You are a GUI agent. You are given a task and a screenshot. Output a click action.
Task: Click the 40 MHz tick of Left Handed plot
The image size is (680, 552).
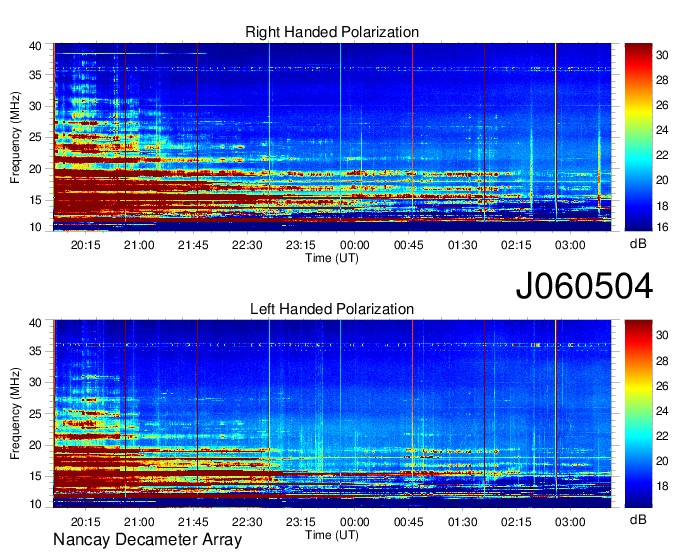[35, 323]
